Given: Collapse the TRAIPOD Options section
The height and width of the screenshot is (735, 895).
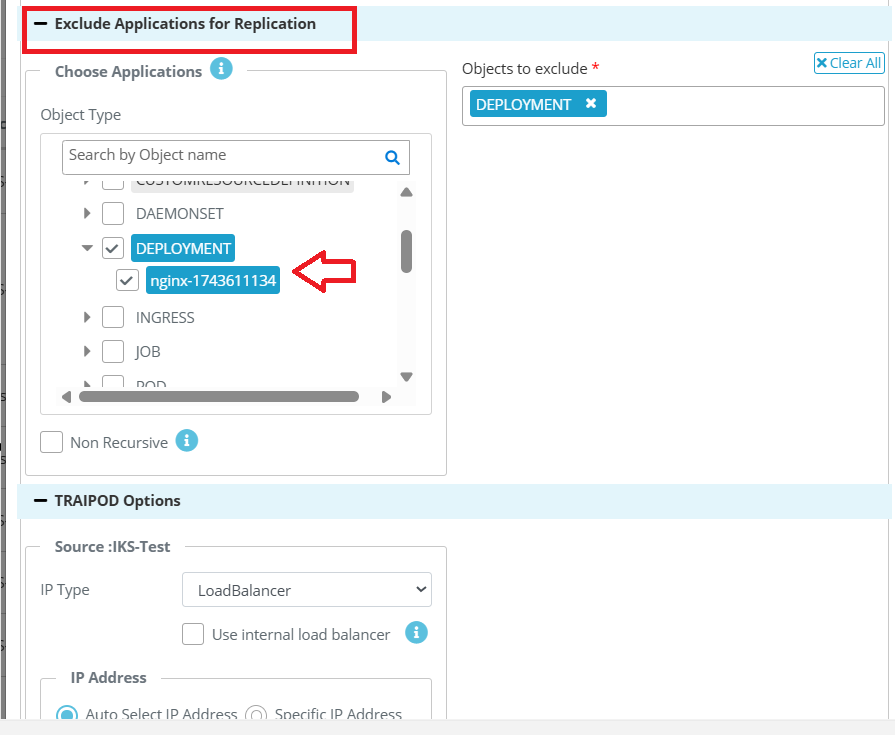Looking at the screenshot, I should click(41, 500).
